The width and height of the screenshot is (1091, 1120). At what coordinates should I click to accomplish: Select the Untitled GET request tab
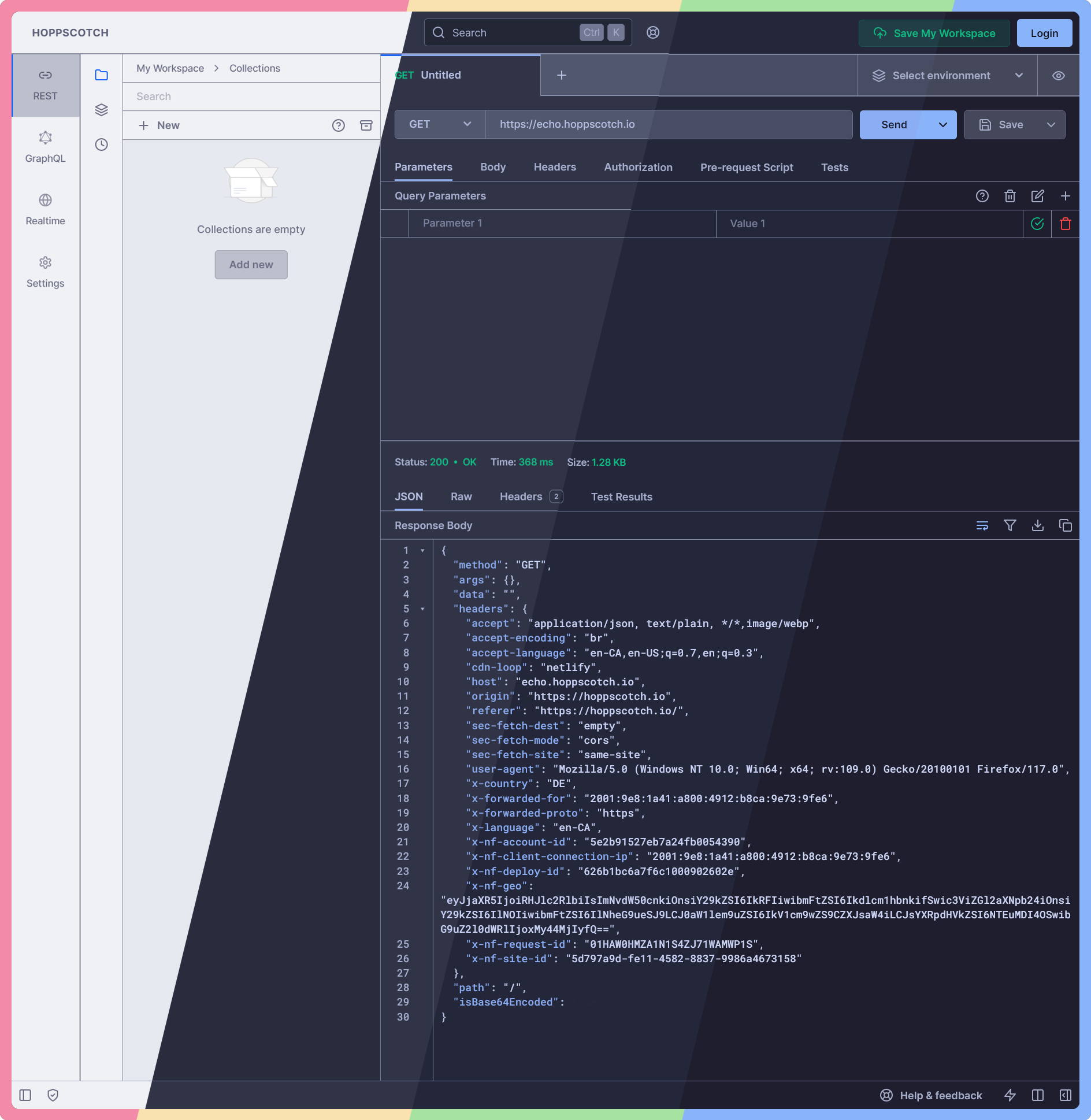click(461, 75)
